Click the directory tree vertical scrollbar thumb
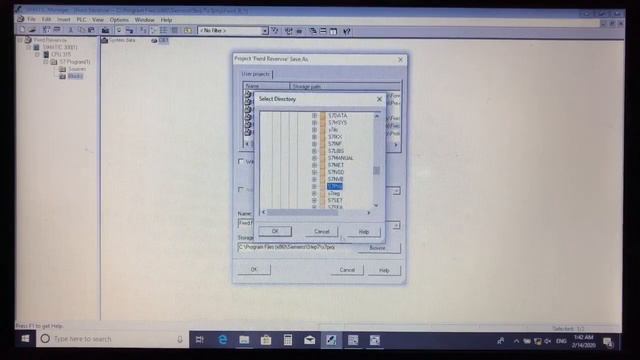The image size is (640, 360). click(x=376, y=170)
